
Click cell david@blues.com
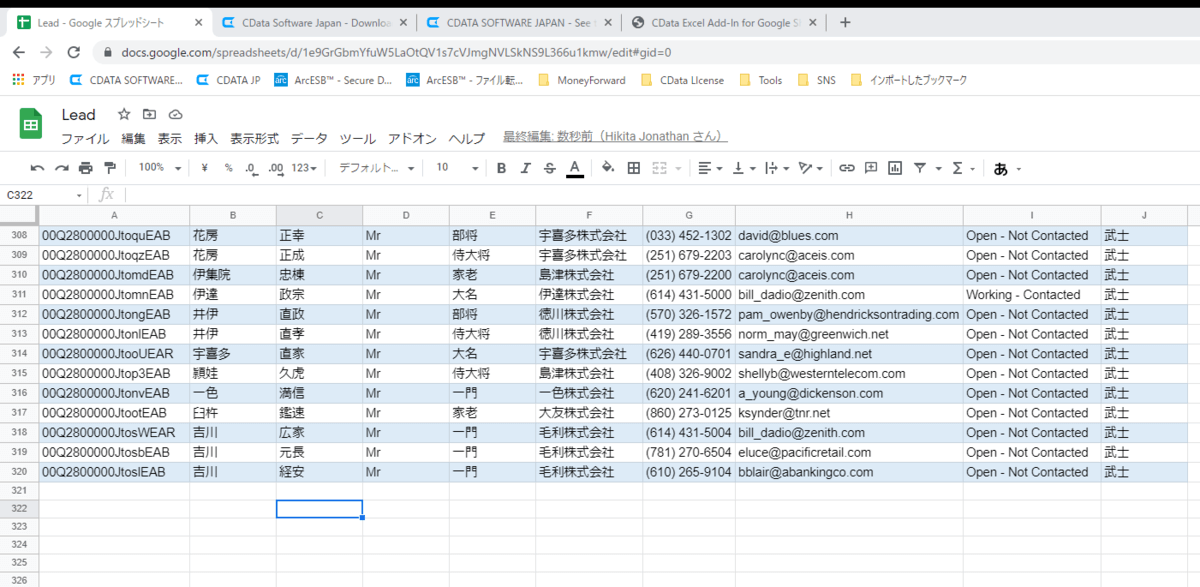pos(849,236)
